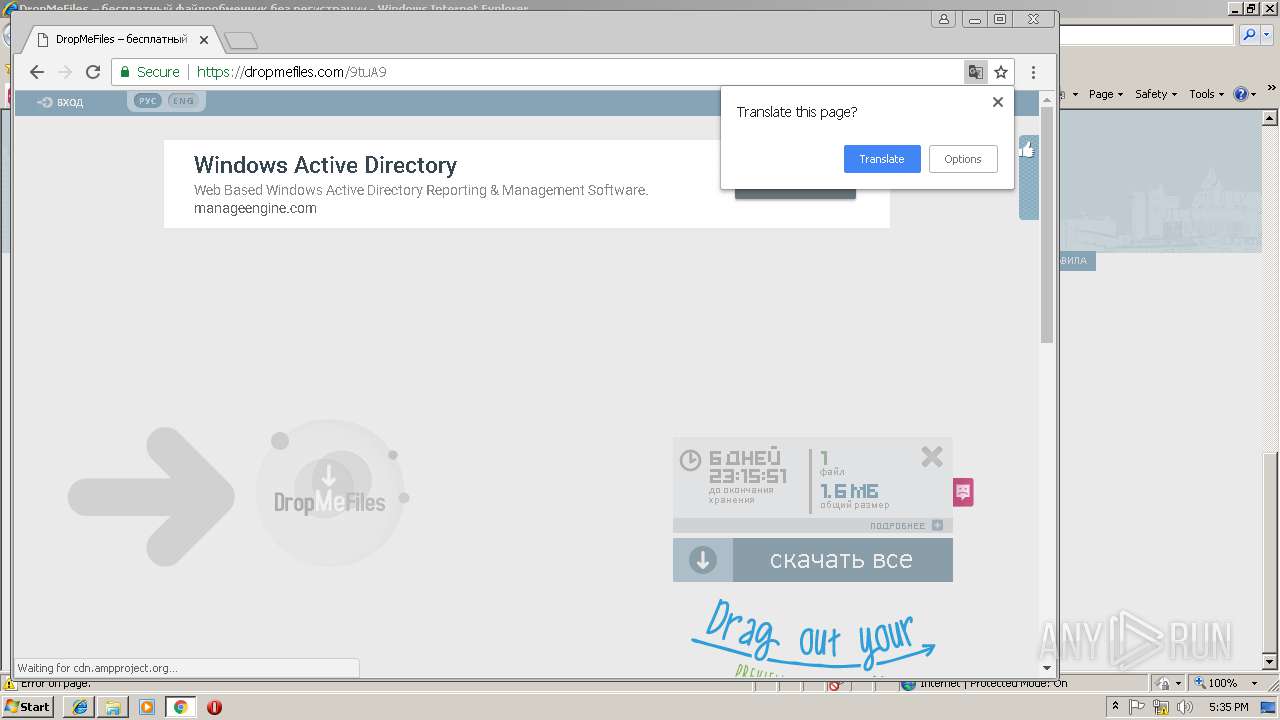Go back with Chrome's back arrow

tap(37, 72)
